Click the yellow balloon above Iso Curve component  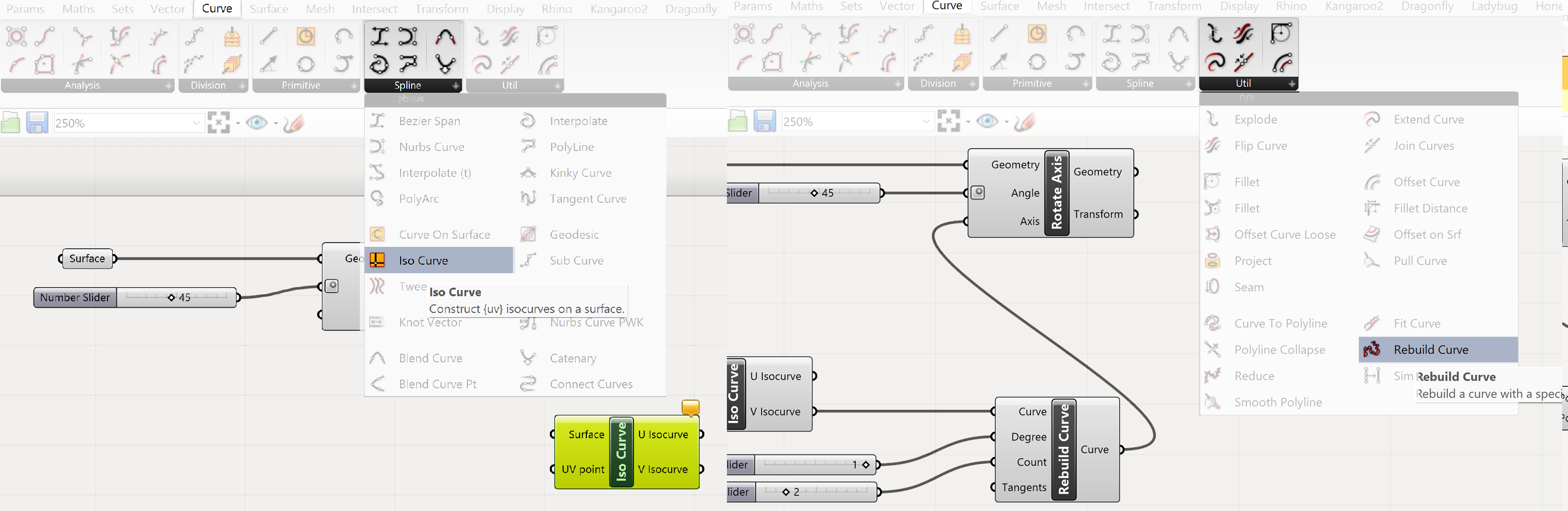pos(690,407)
